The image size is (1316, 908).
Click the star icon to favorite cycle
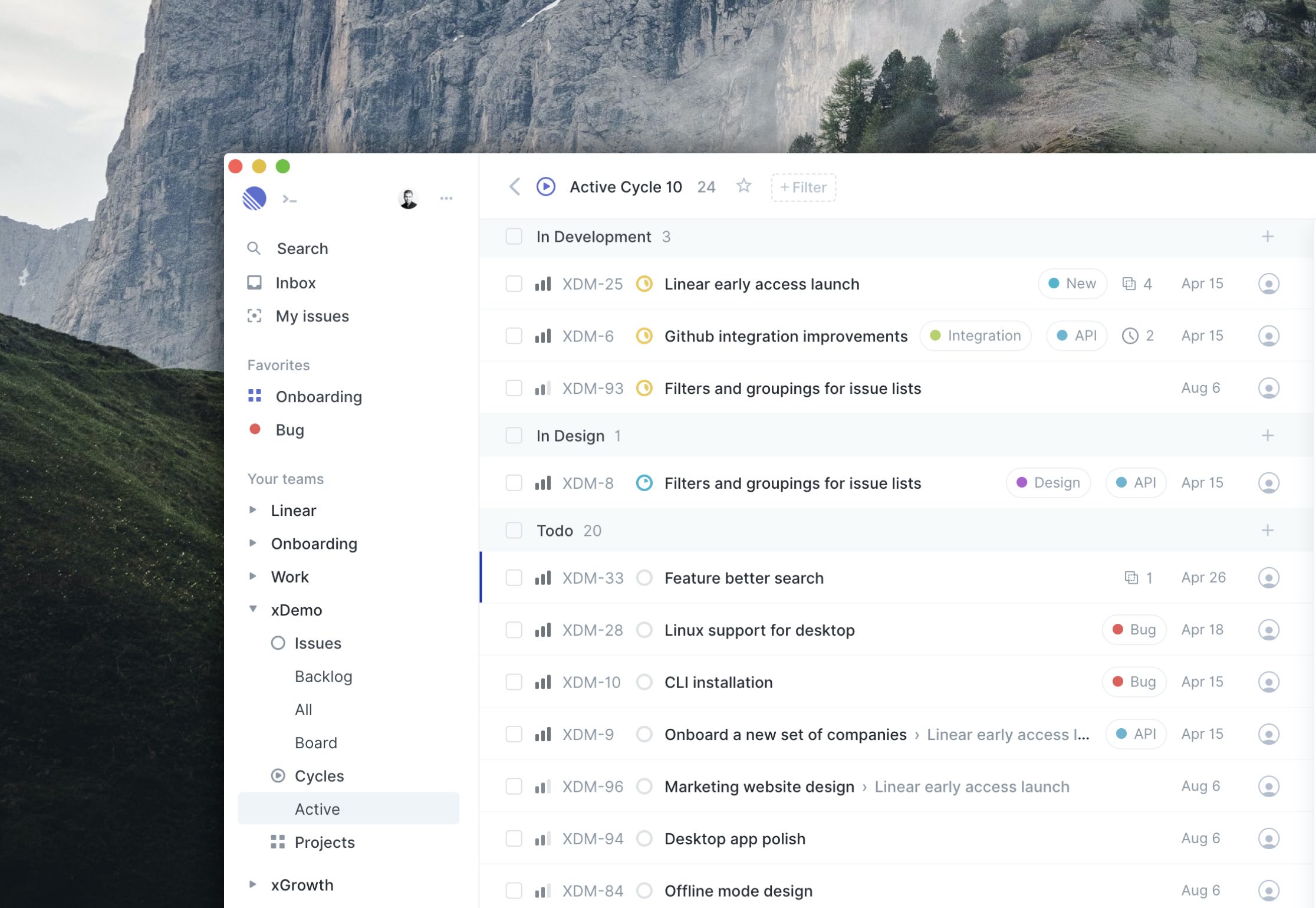pyautogui.click(x=743, y=186)
